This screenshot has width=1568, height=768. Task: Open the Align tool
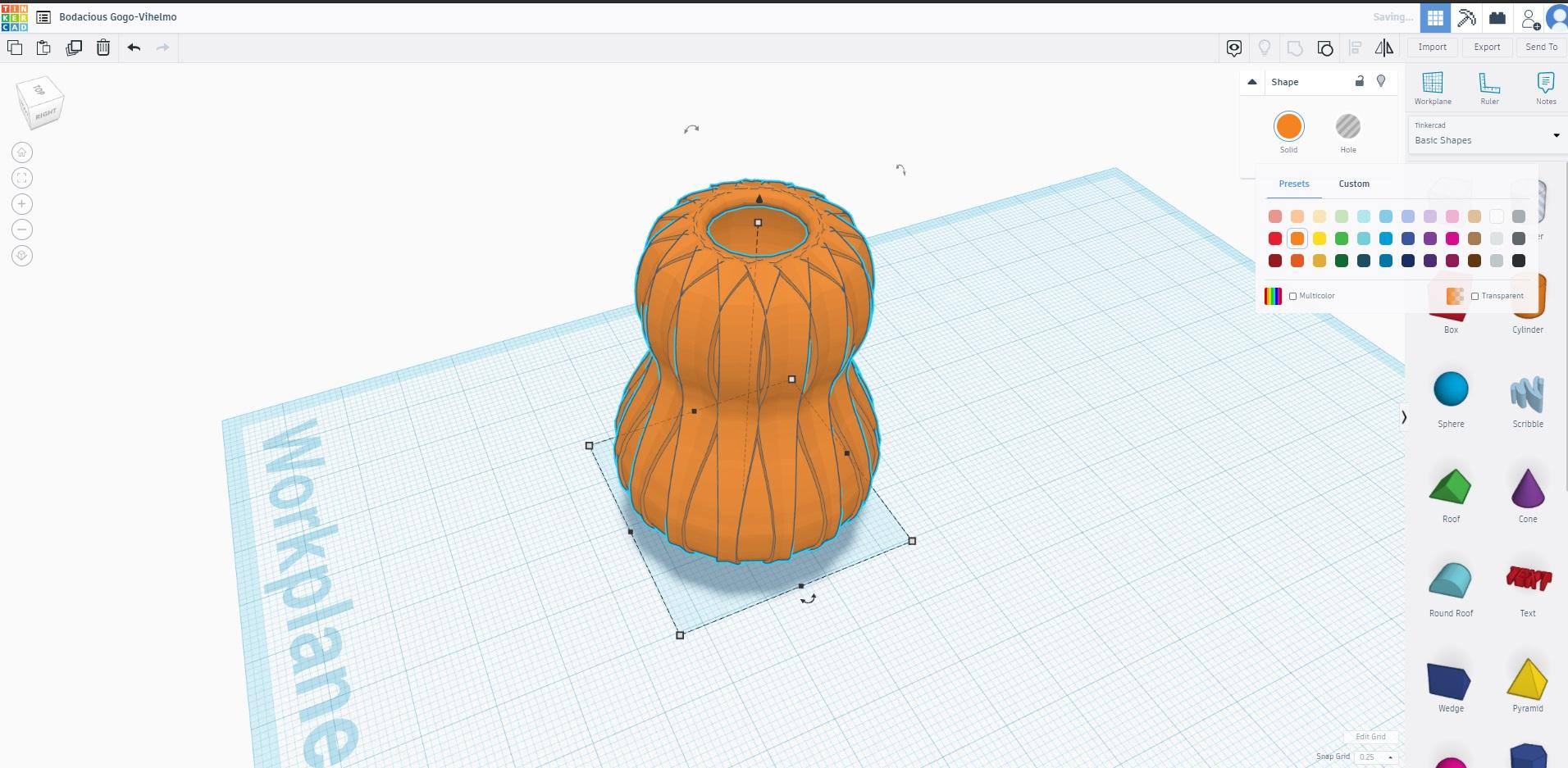(x=1356, y=48)
